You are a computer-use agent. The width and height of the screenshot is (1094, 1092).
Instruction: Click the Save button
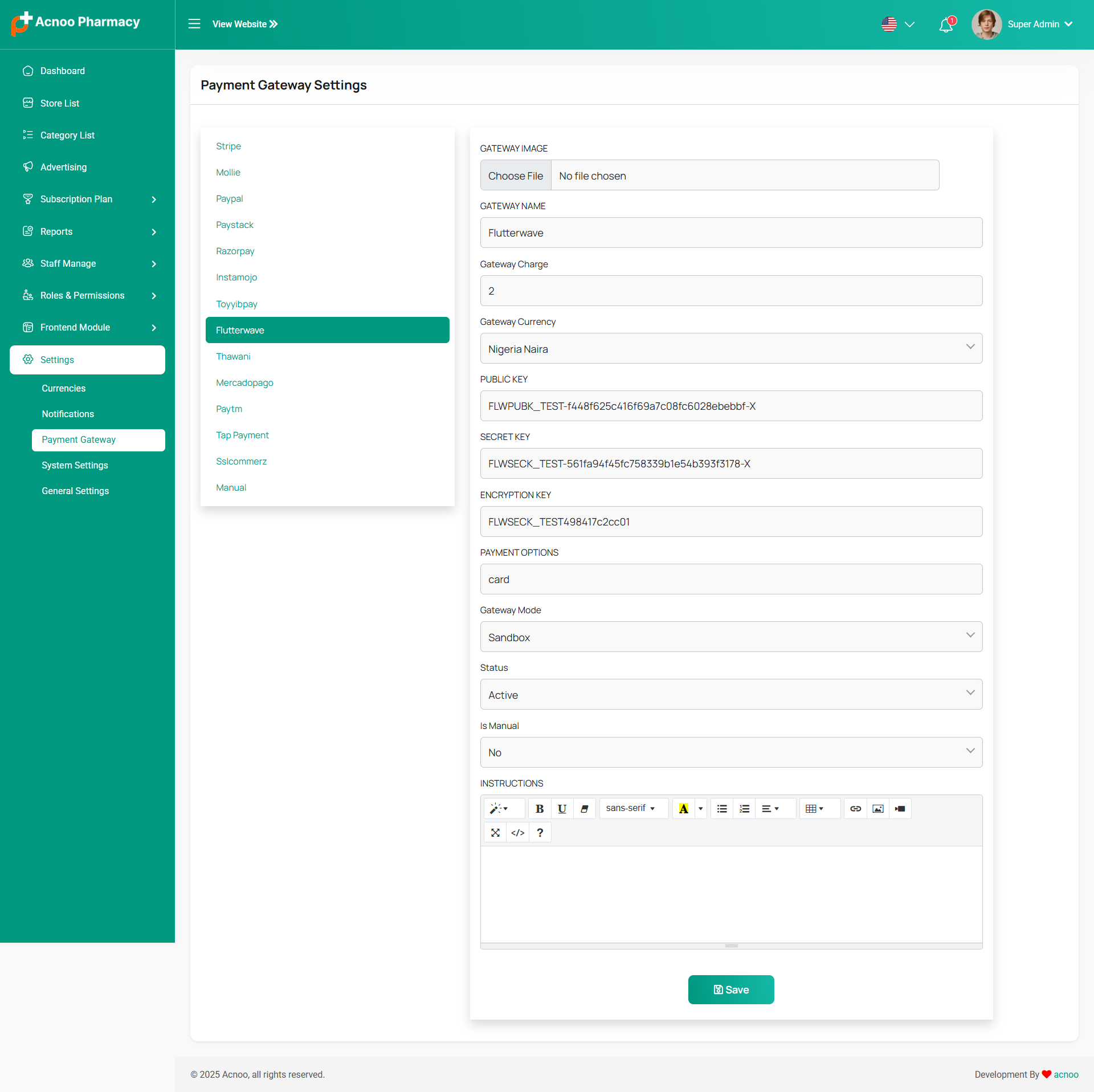(731, 989)
